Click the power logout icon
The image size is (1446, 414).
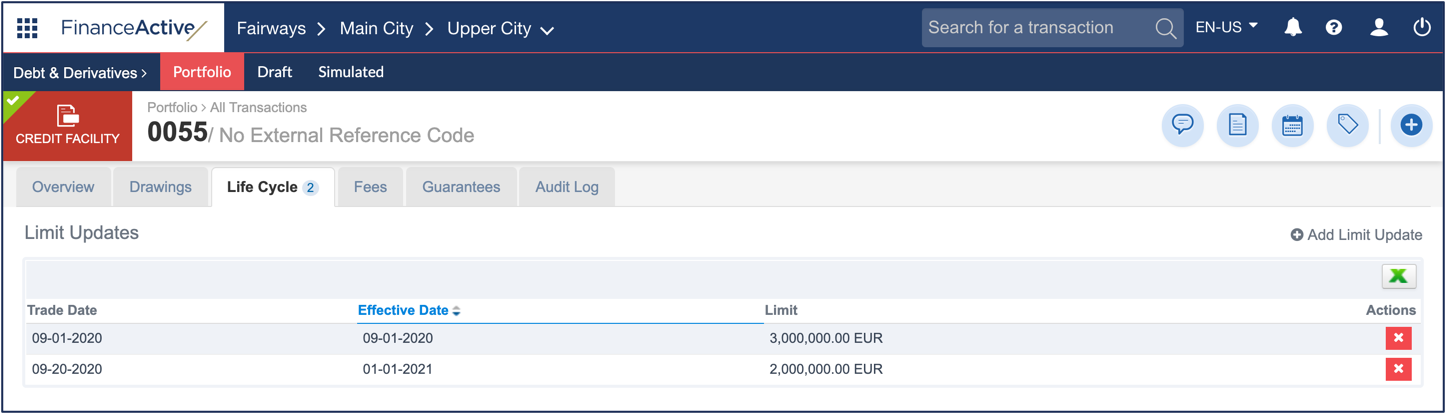click(1422, 28)
